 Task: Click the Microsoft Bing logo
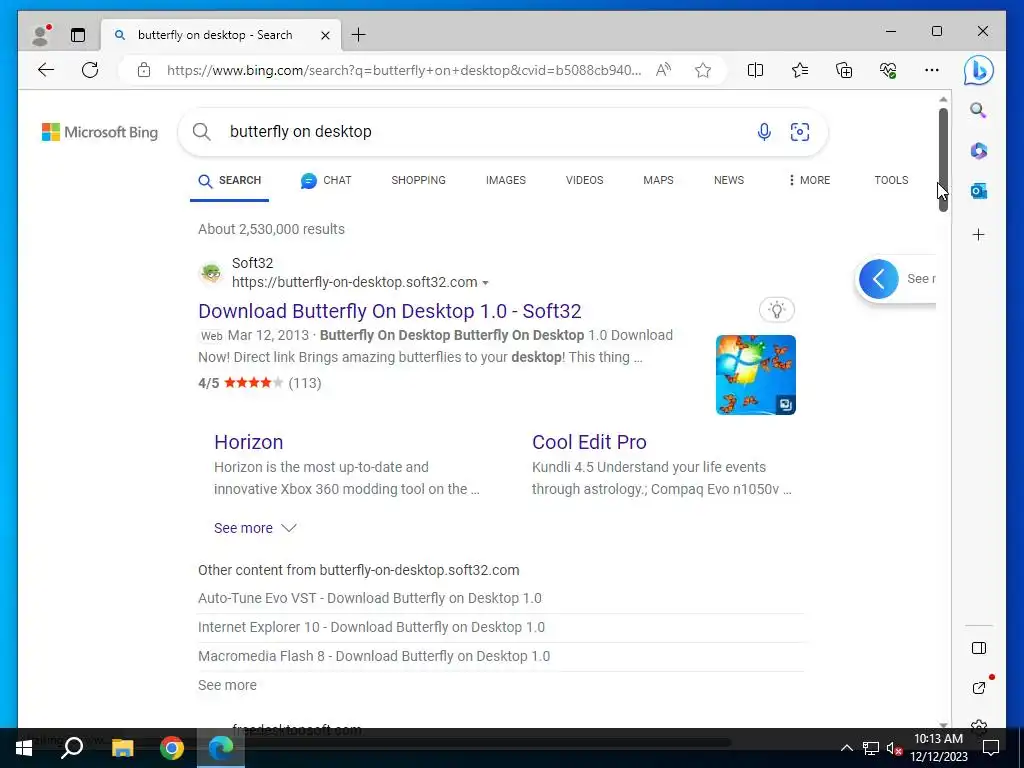coord(100,132)
